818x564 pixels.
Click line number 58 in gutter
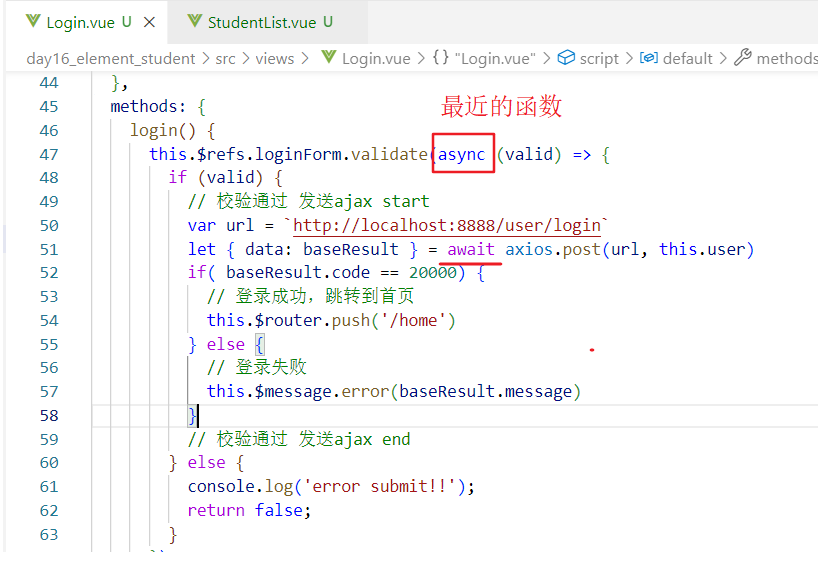tap(49, 415)
